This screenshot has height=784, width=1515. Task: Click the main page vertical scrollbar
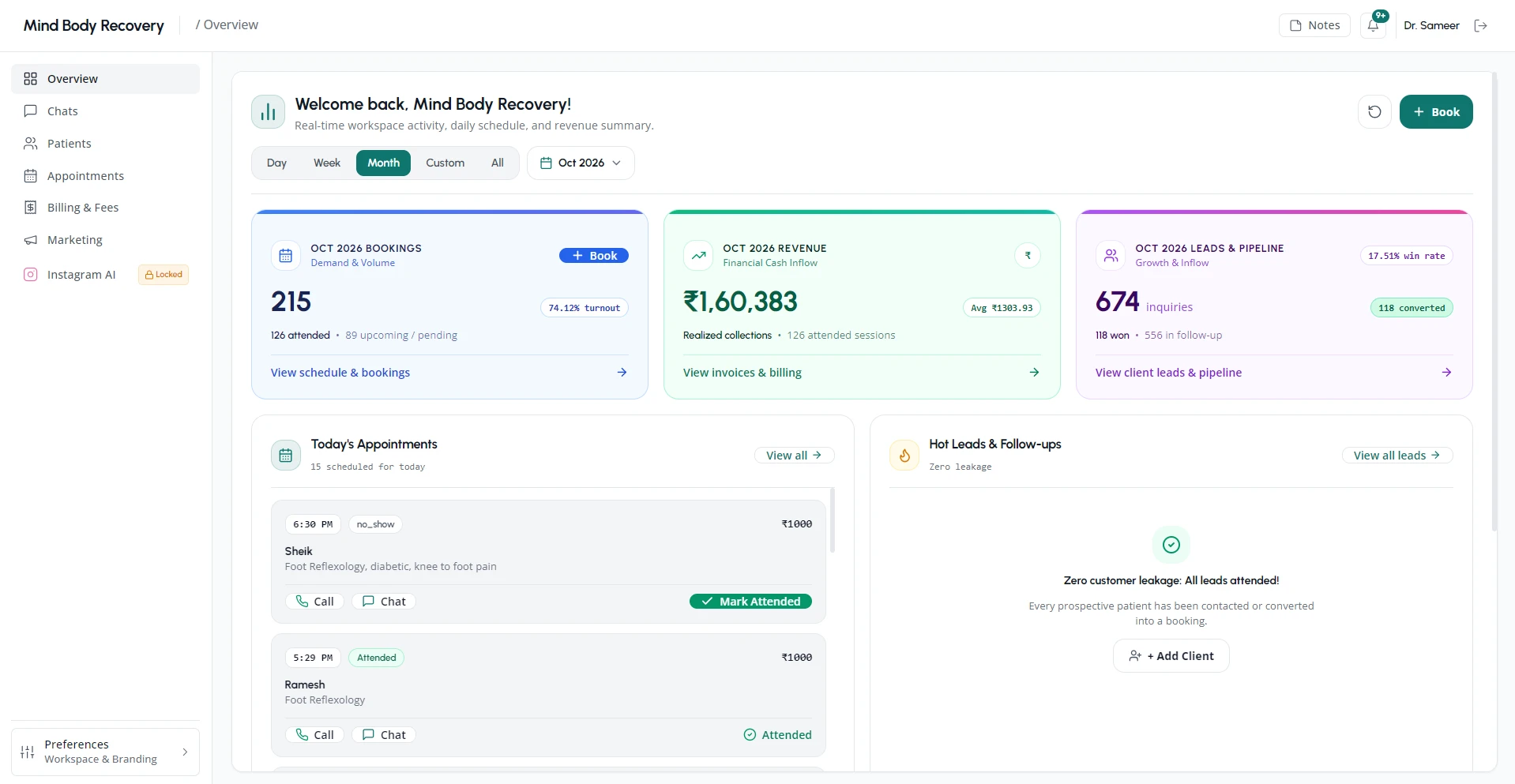tap(1494, 302)
